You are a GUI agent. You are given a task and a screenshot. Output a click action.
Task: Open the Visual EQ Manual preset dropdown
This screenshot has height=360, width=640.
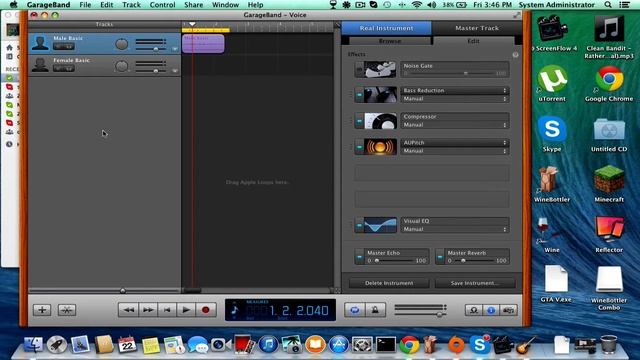pos(455,229)
